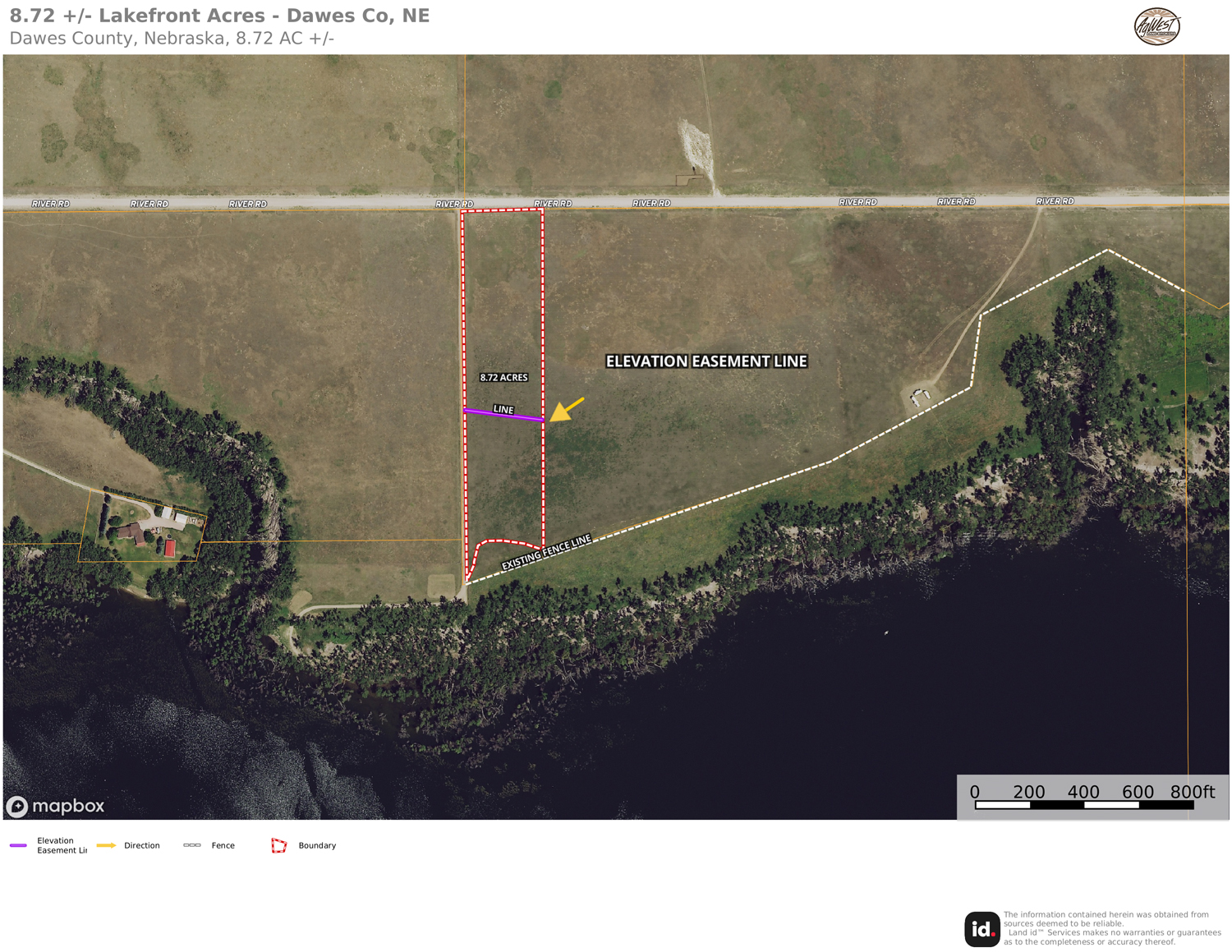The width and height of the screenshot is (1232, 952).
Task: Click the purple Elevation Easement legend icon
Action: 18,845
